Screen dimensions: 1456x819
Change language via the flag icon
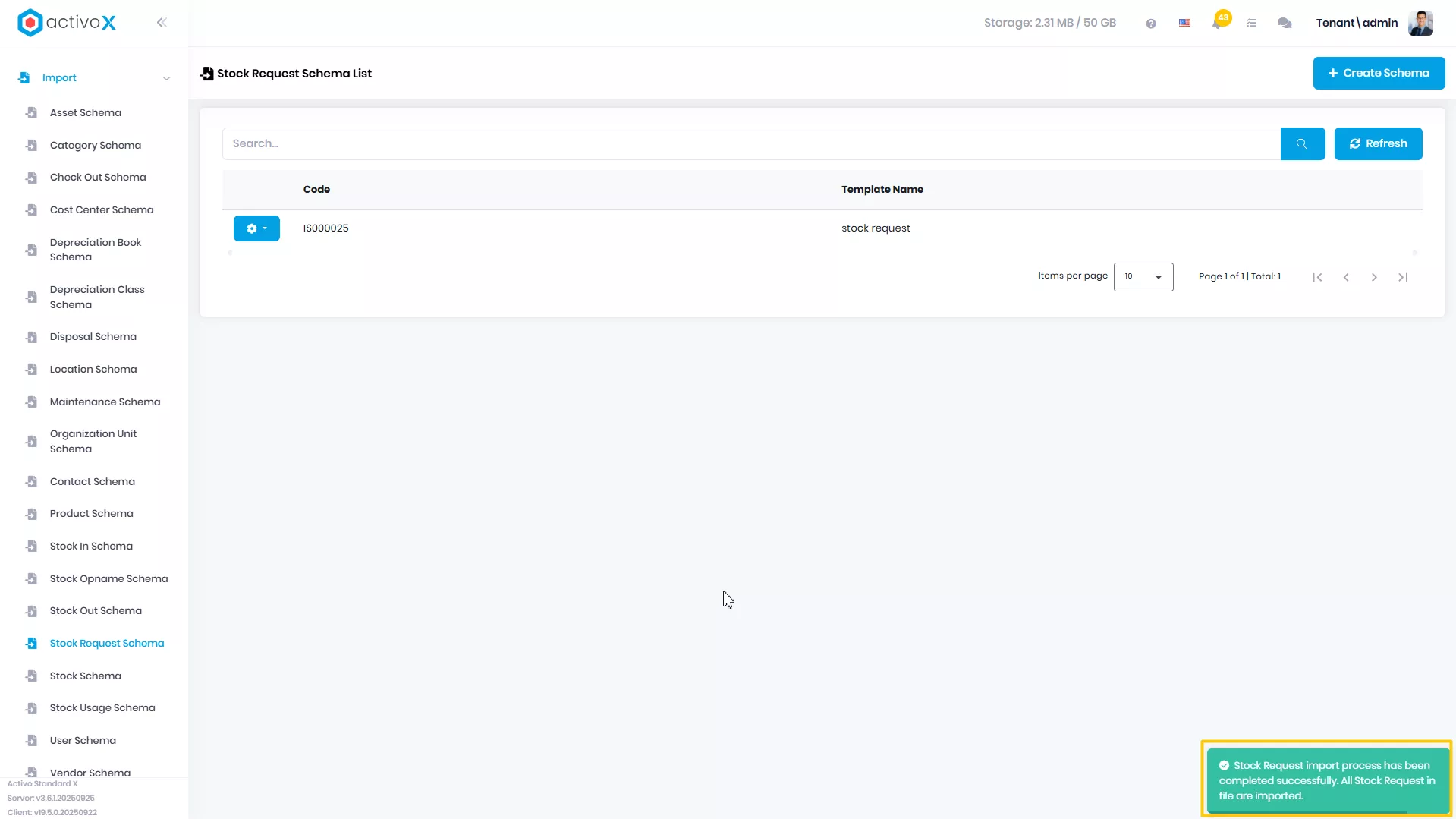pyautogui.click(x=1184, y=23)
